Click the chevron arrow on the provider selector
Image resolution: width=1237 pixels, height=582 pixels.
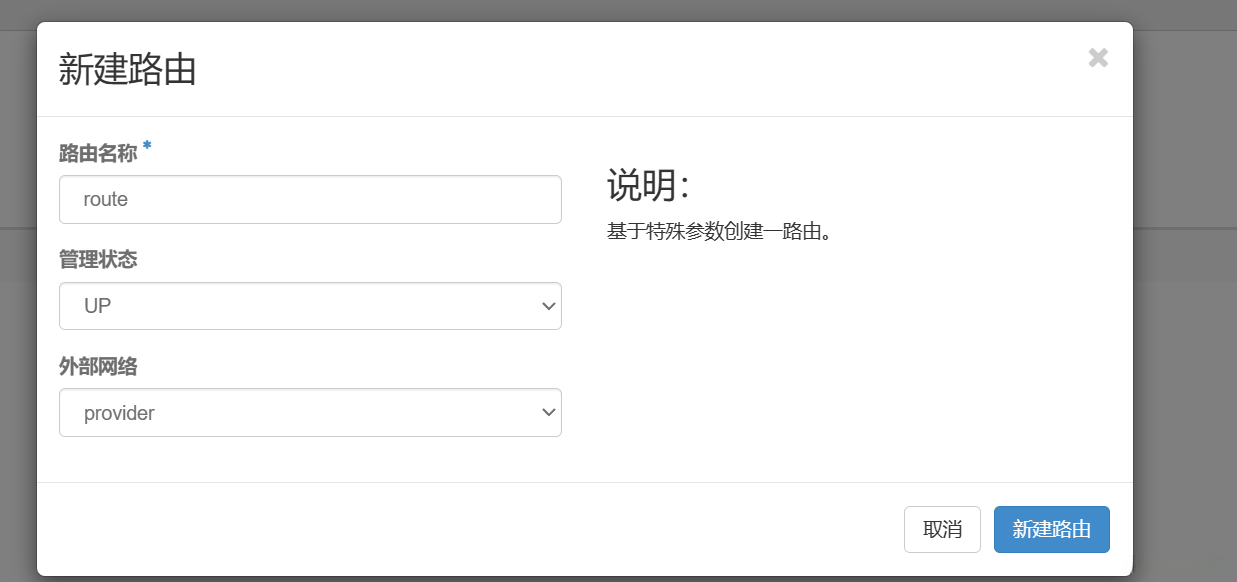[x=548, y=413]
